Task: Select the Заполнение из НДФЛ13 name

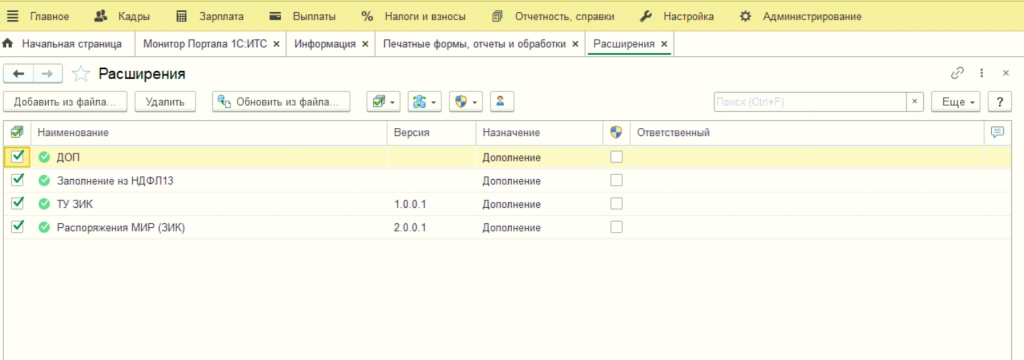Action: pyautogui.click(x=116, y=180)
